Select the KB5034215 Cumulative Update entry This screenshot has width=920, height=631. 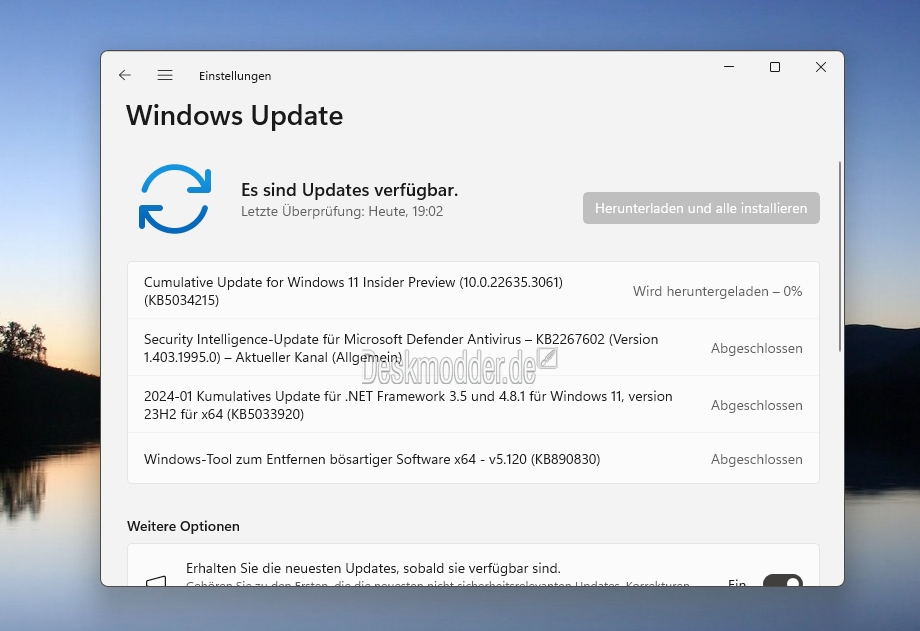click(473, 291)
